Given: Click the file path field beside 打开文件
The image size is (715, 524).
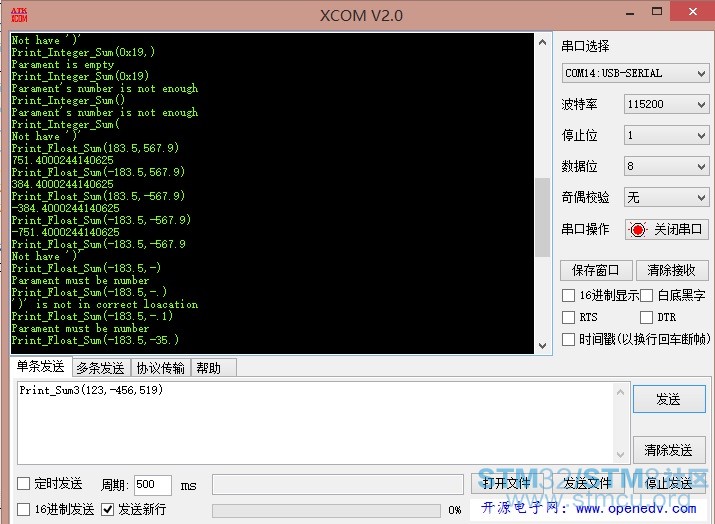Looking at the screenshot, I should [x=338, y=484].
